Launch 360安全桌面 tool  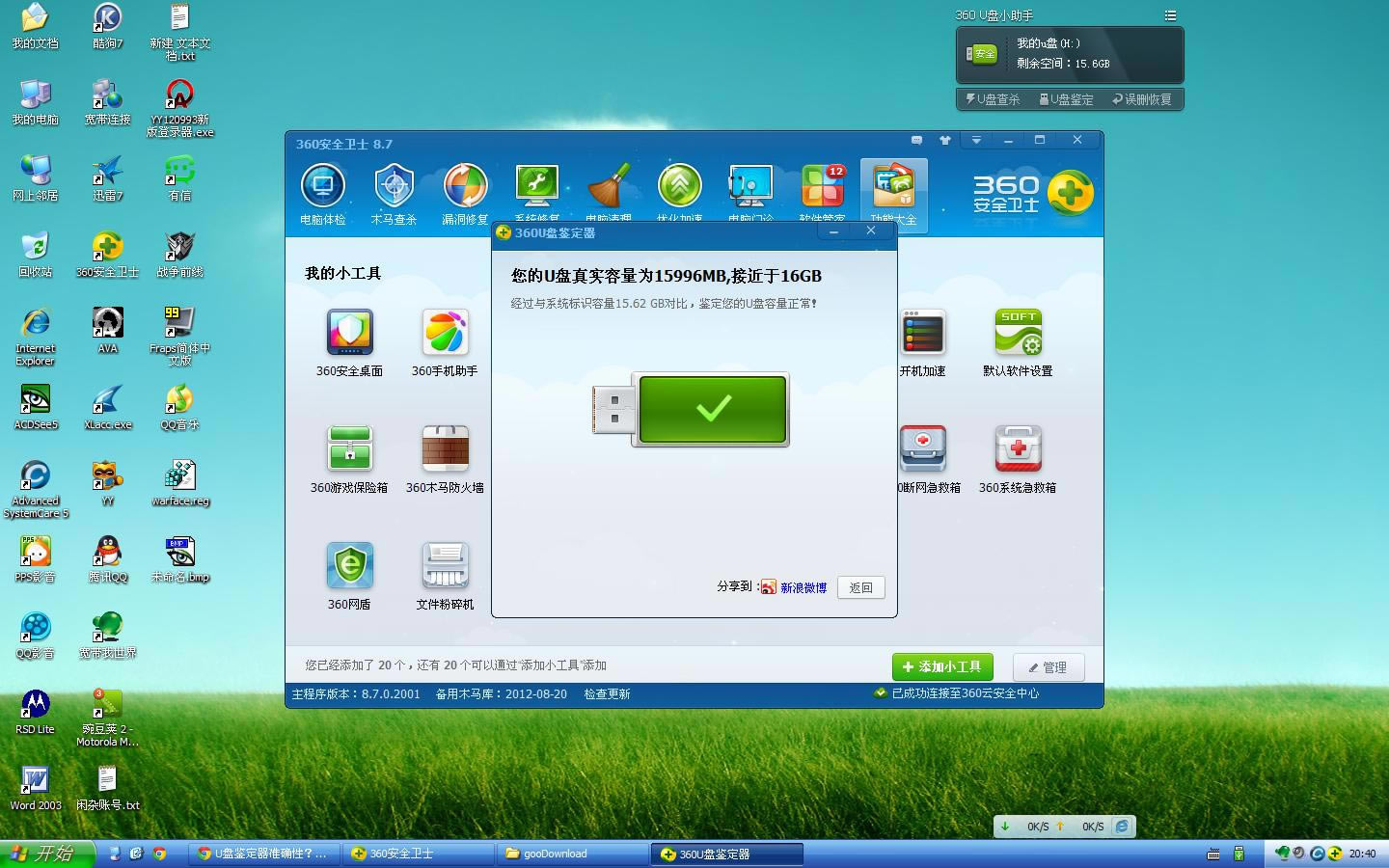(349, 343)
